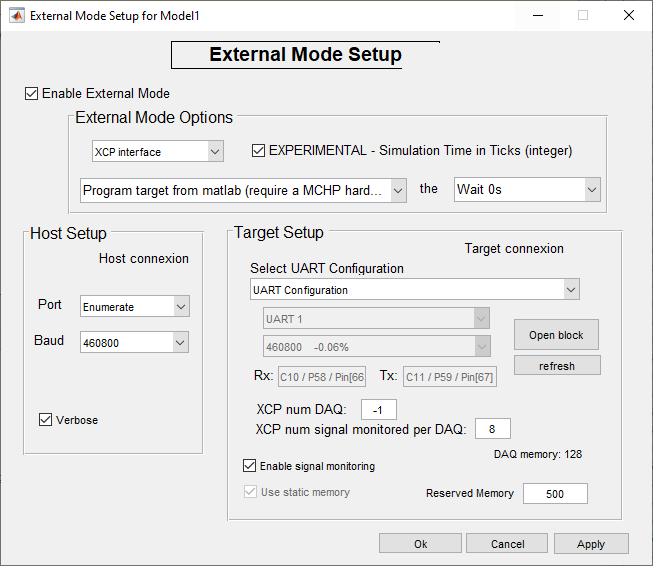Toggle EXPERIMENTAL Simulation Time in Ticks checkbox

tap(260, 151)
